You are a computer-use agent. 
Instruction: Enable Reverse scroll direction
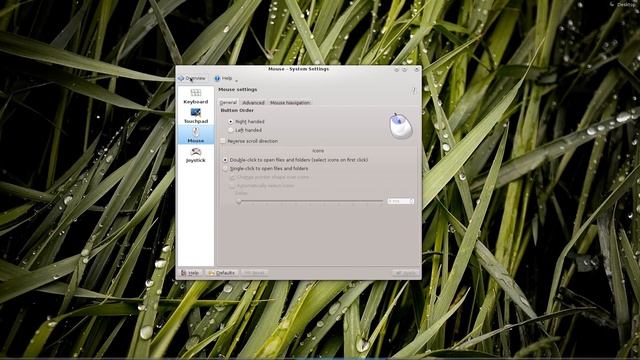[249, 141]
